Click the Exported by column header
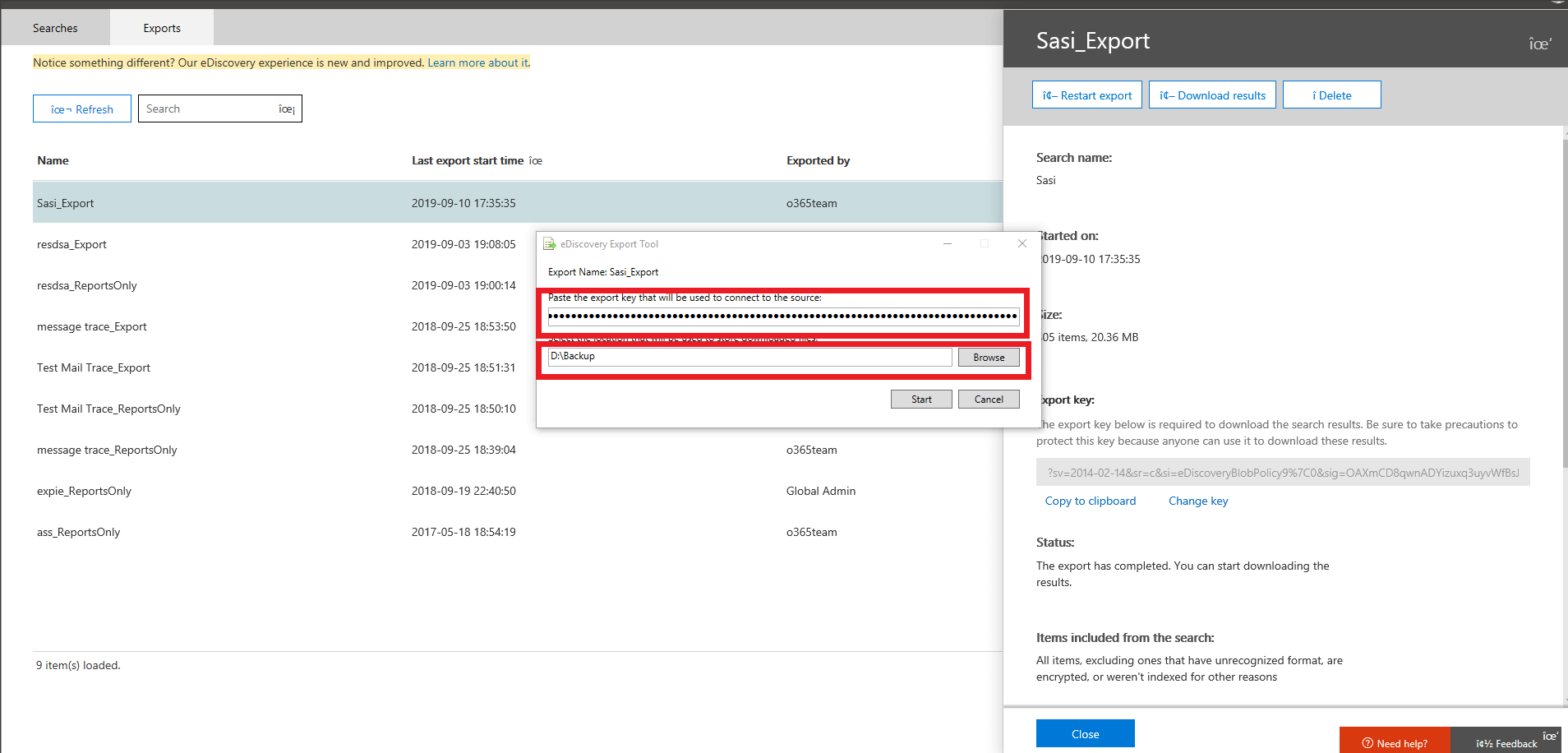This screenshot has height=753, width=1568. [x=818, y=160]
